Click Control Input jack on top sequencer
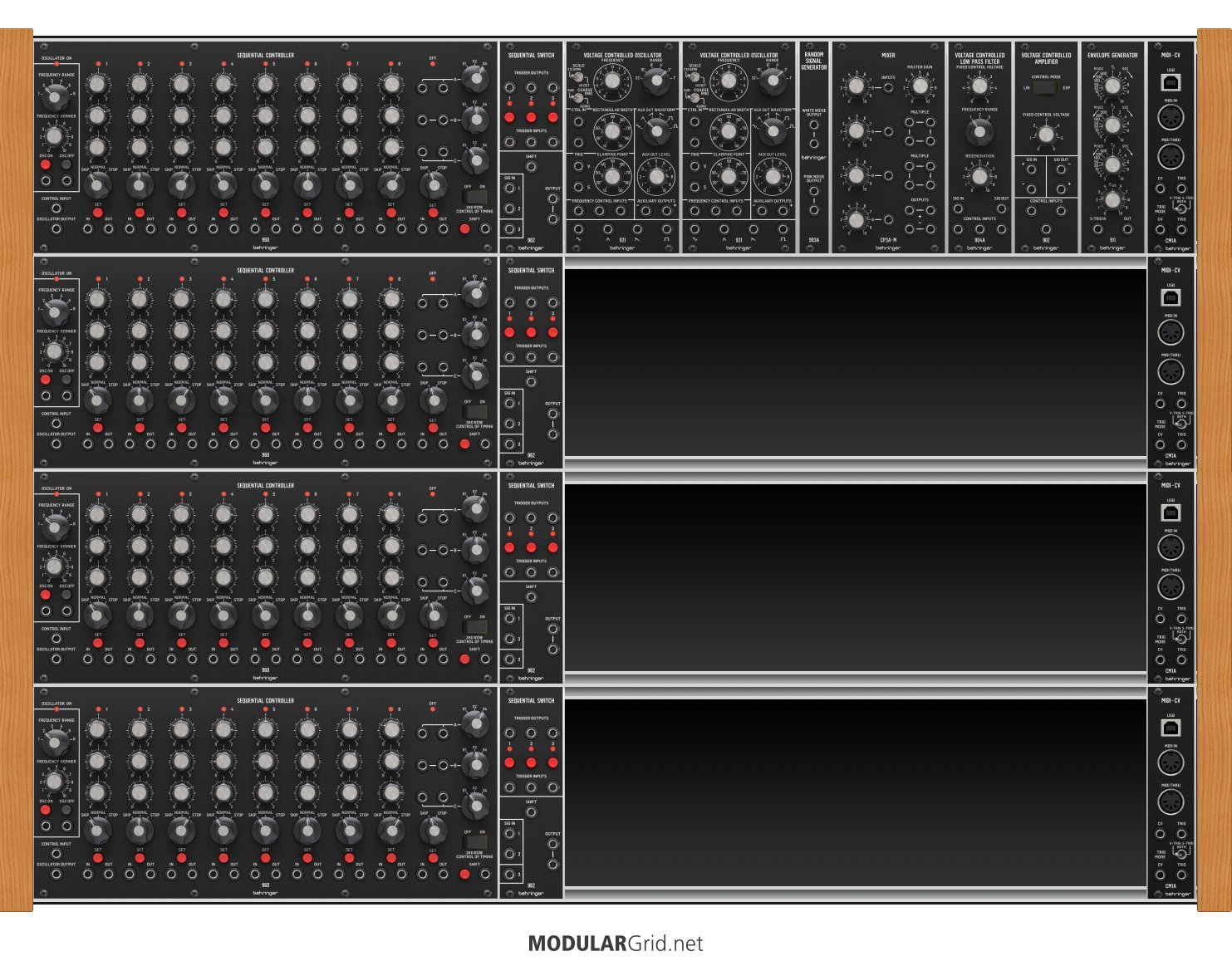 (x=56, y=208)
